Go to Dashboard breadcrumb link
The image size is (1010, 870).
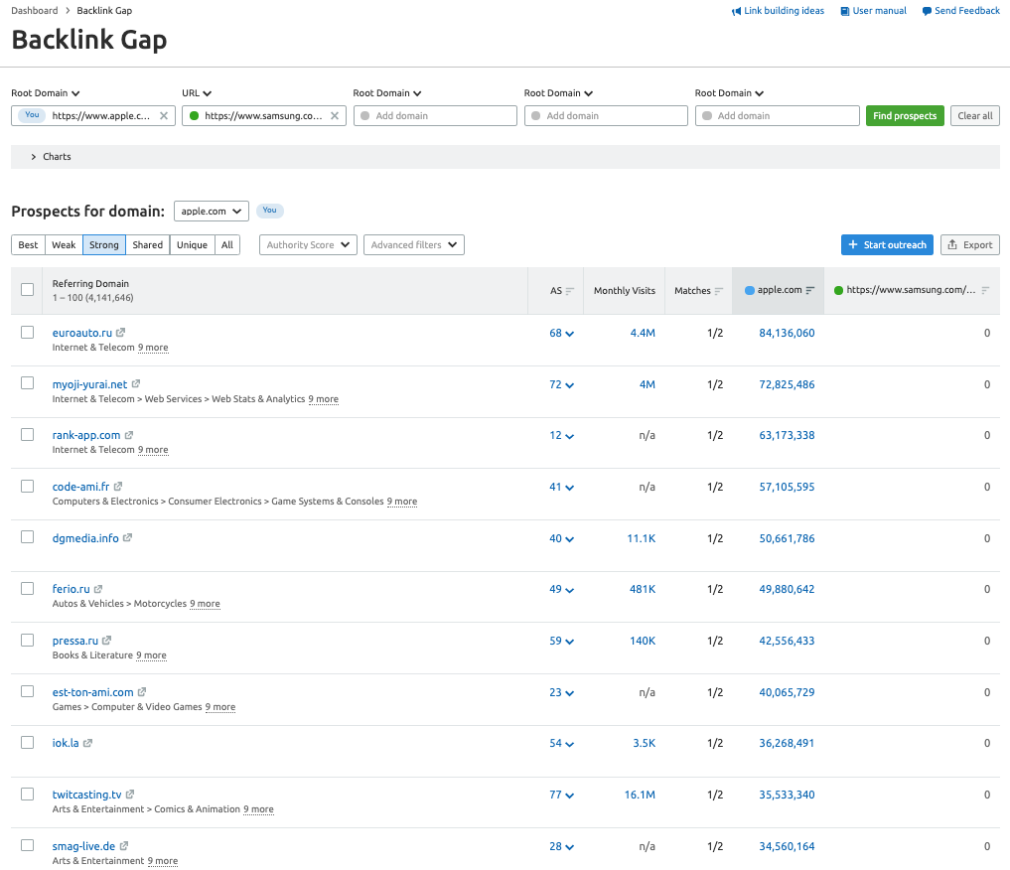click(x=34, y=10)
